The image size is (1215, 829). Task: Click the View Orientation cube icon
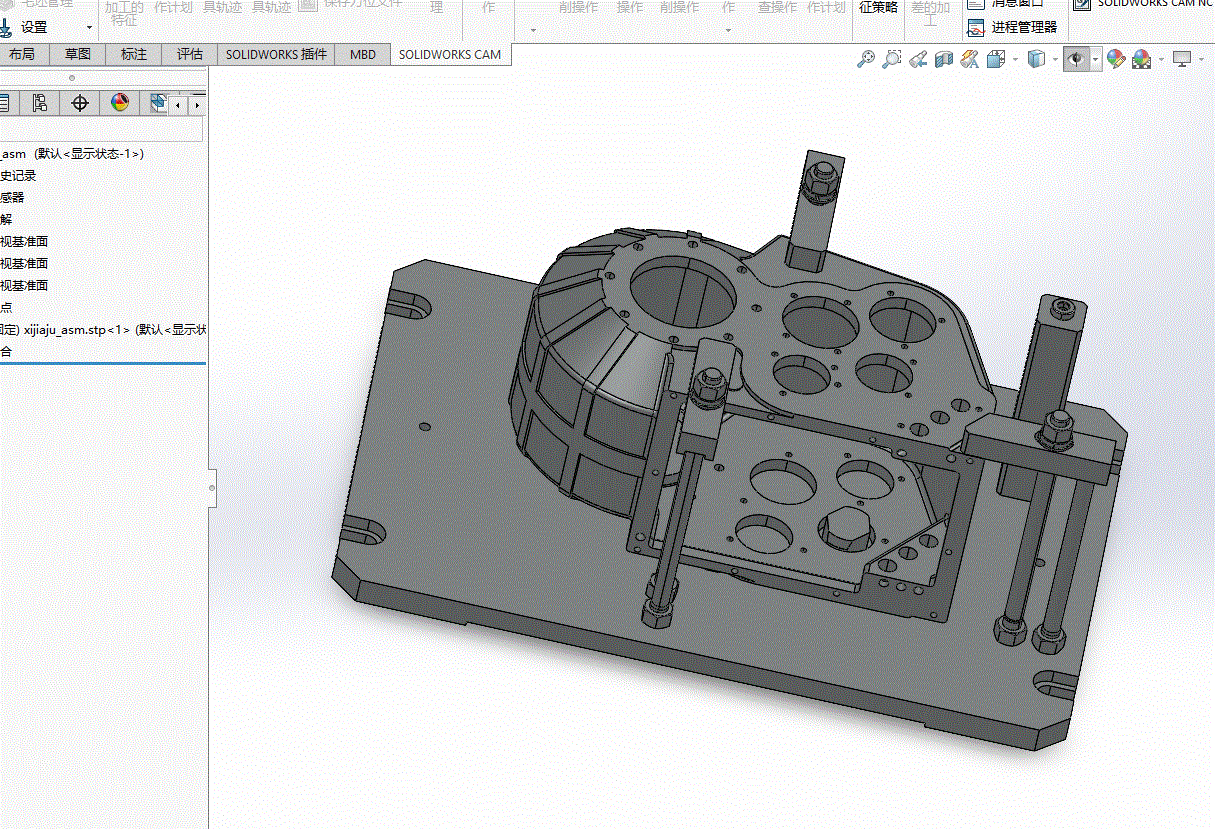(x=996, y=60)
